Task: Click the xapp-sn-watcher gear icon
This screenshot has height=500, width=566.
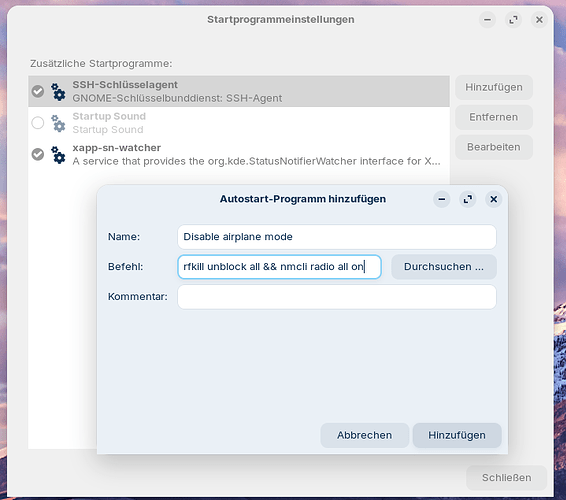Action: 58,155
